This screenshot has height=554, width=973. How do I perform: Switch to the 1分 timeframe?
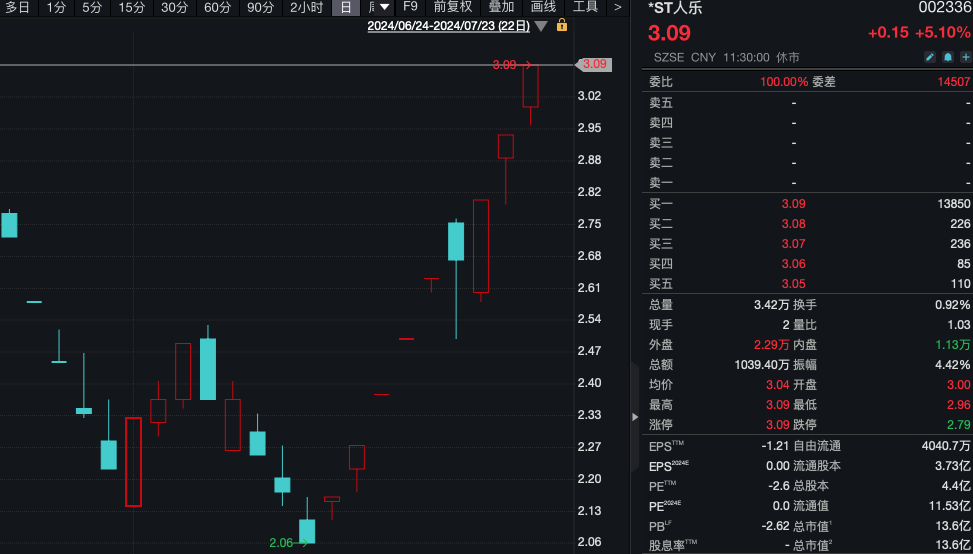pos(56,7)
